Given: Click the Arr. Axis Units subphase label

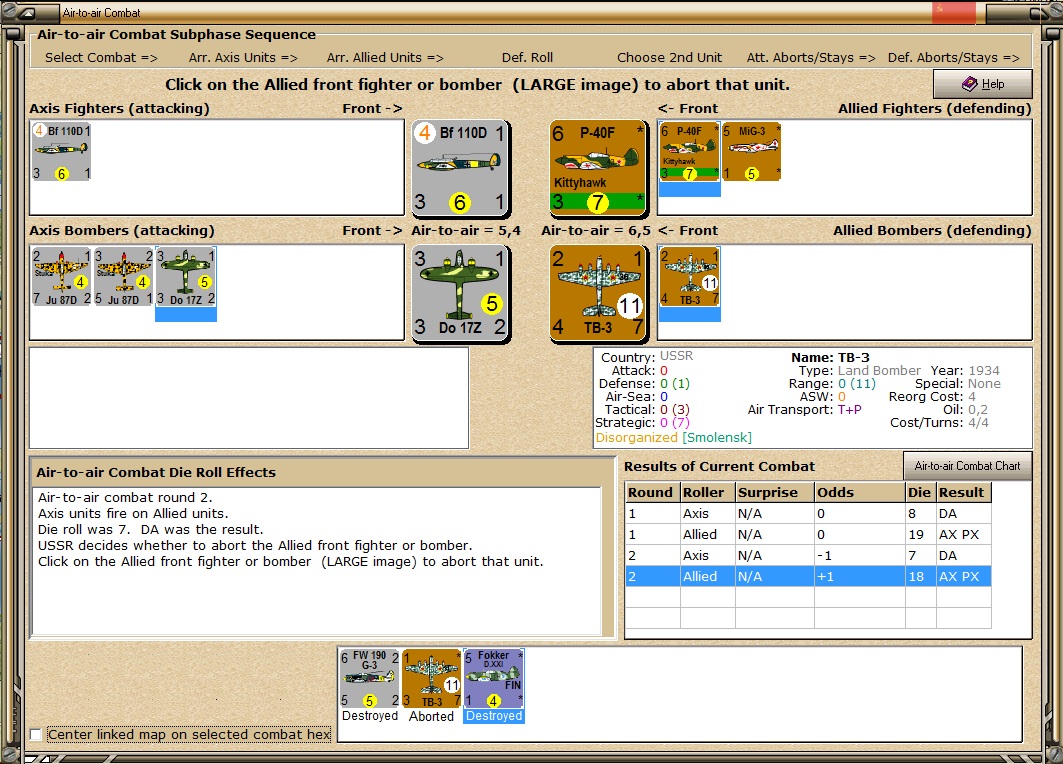Looking at the screenshot, I should (243, 58).
